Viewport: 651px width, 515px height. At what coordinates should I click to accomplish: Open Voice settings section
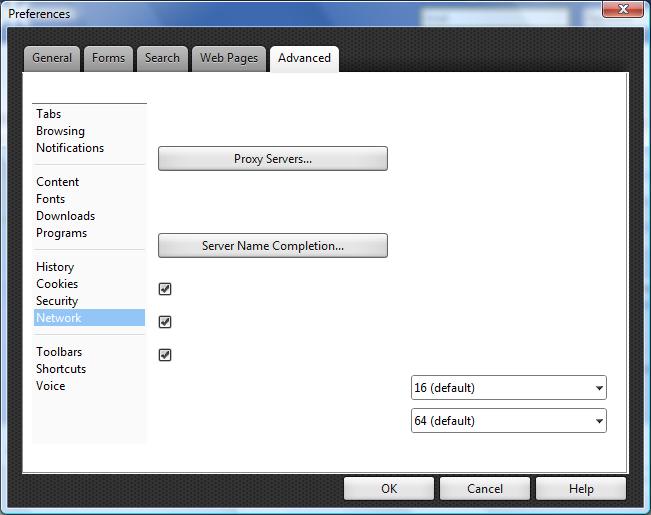(89, 386)
